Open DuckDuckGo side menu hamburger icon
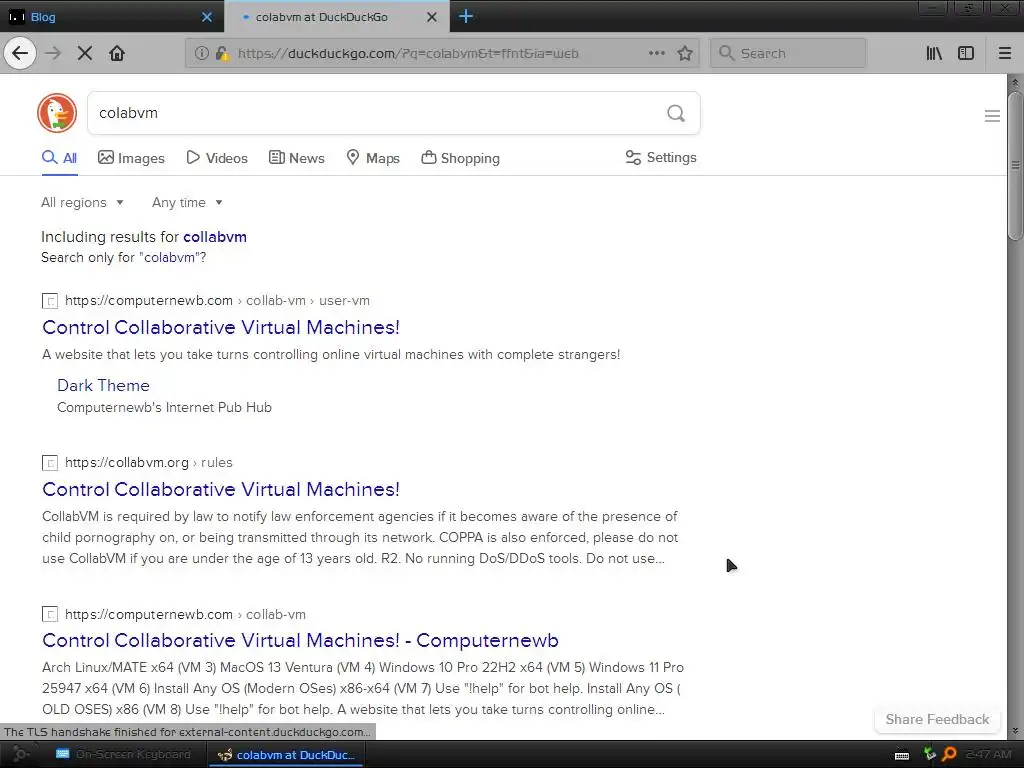 pos(992,116)
